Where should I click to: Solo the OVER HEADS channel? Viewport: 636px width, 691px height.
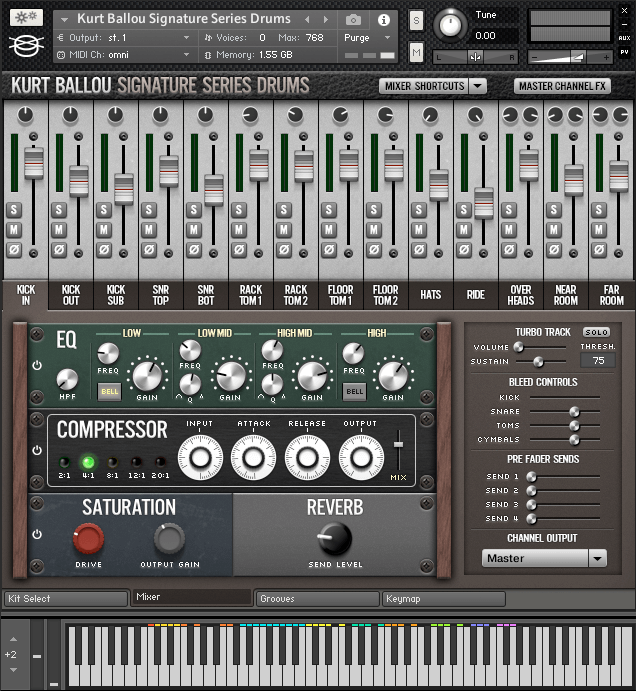509,209
